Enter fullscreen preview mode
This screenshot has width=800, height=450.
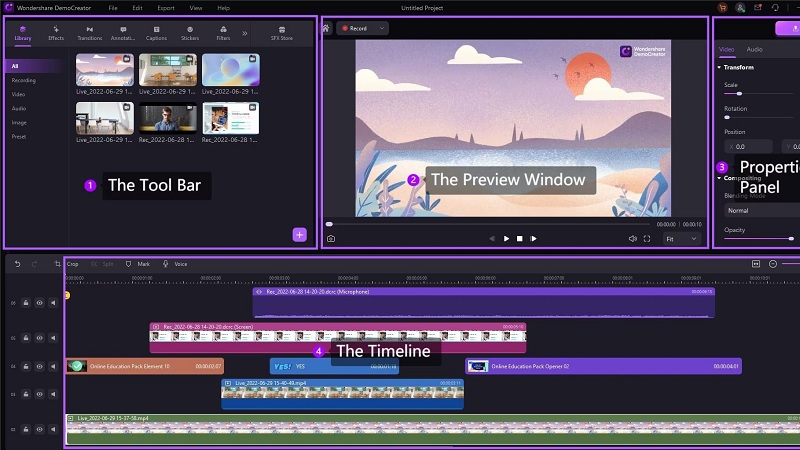pos(647,239)
